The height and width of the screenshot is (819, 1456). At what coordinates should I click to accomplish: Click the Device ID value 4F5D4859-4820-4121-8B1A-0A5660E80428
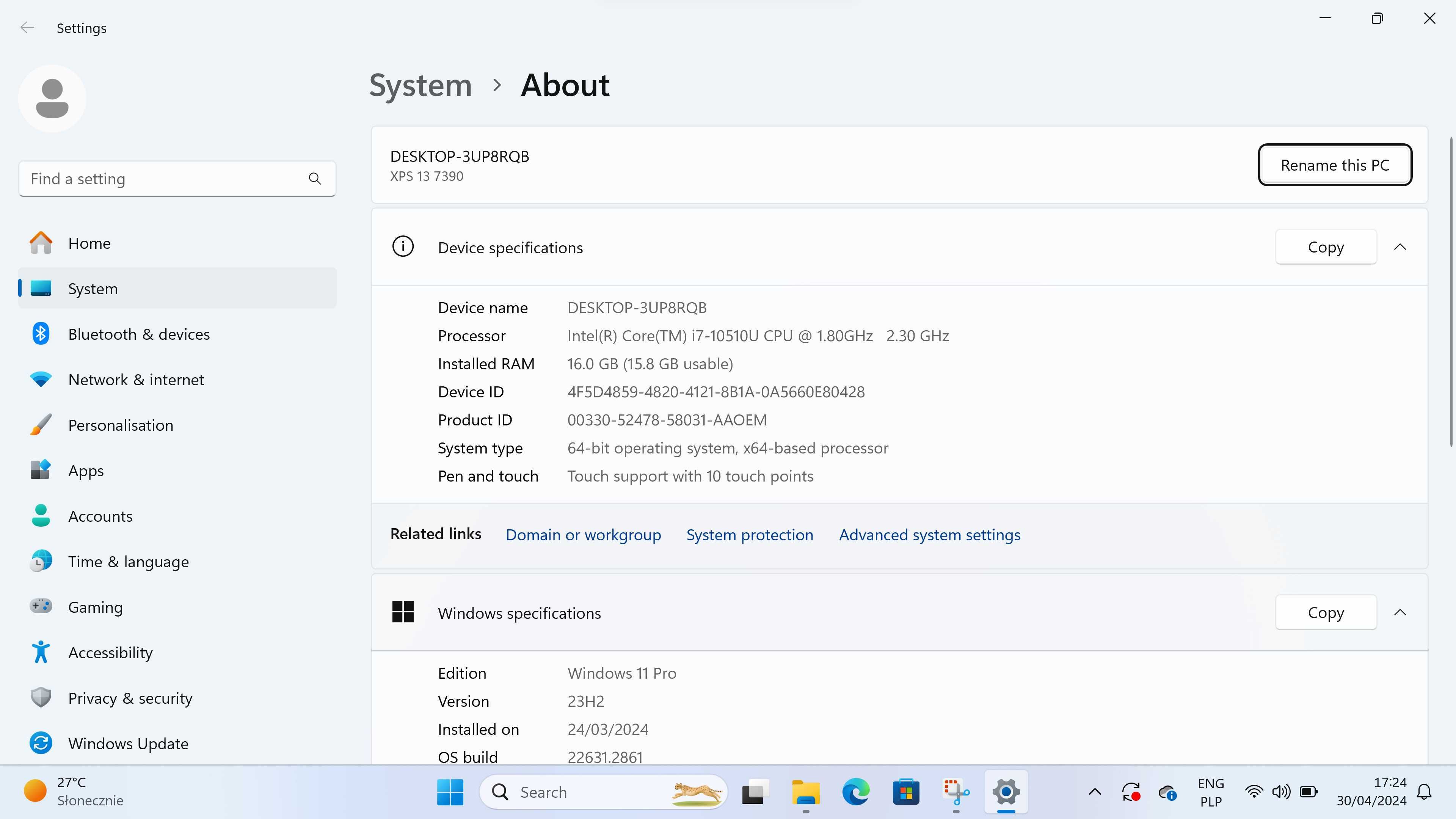716,392
